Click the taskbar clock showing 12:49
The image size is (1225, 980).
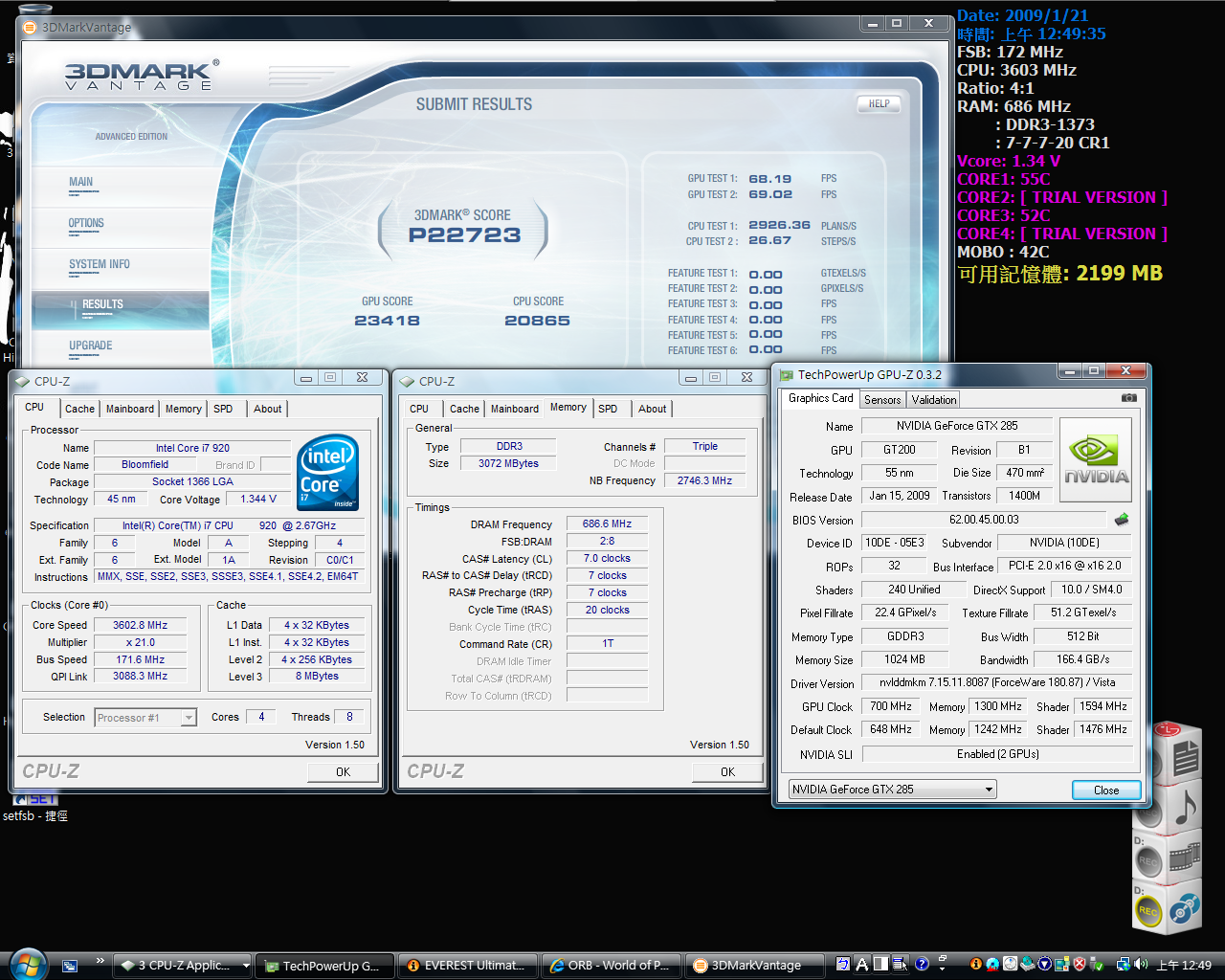[1184, 965]
